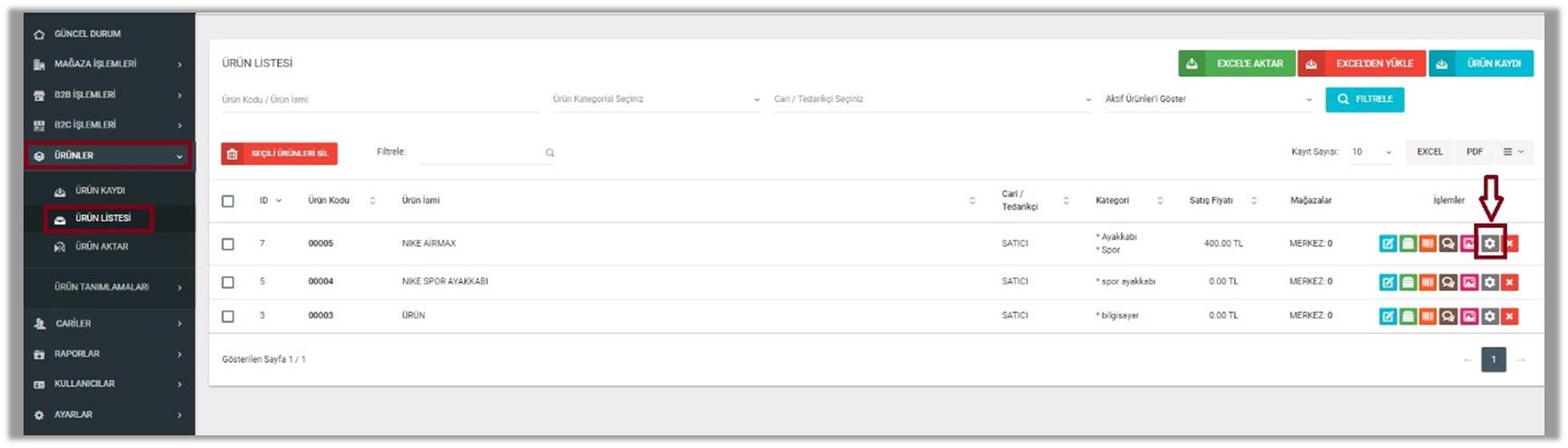Click the gray gear icon in NIKE AIRMAX row
The width and height of the screenshot is (1568, 448).
click(1489, 243)
